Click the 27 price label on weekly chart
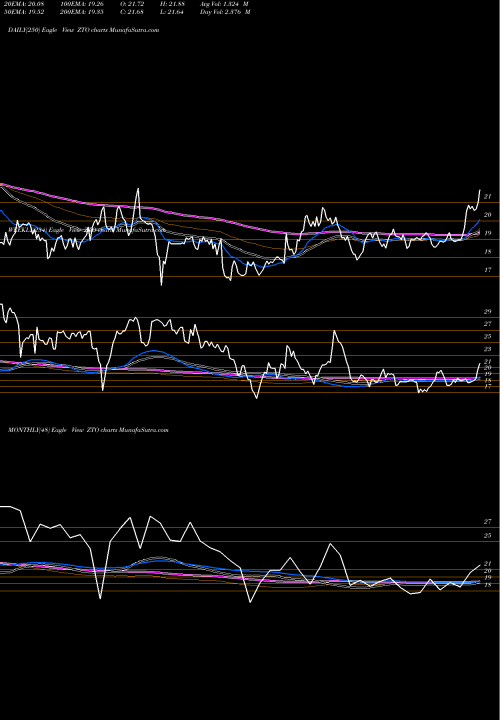 point(488,324)
